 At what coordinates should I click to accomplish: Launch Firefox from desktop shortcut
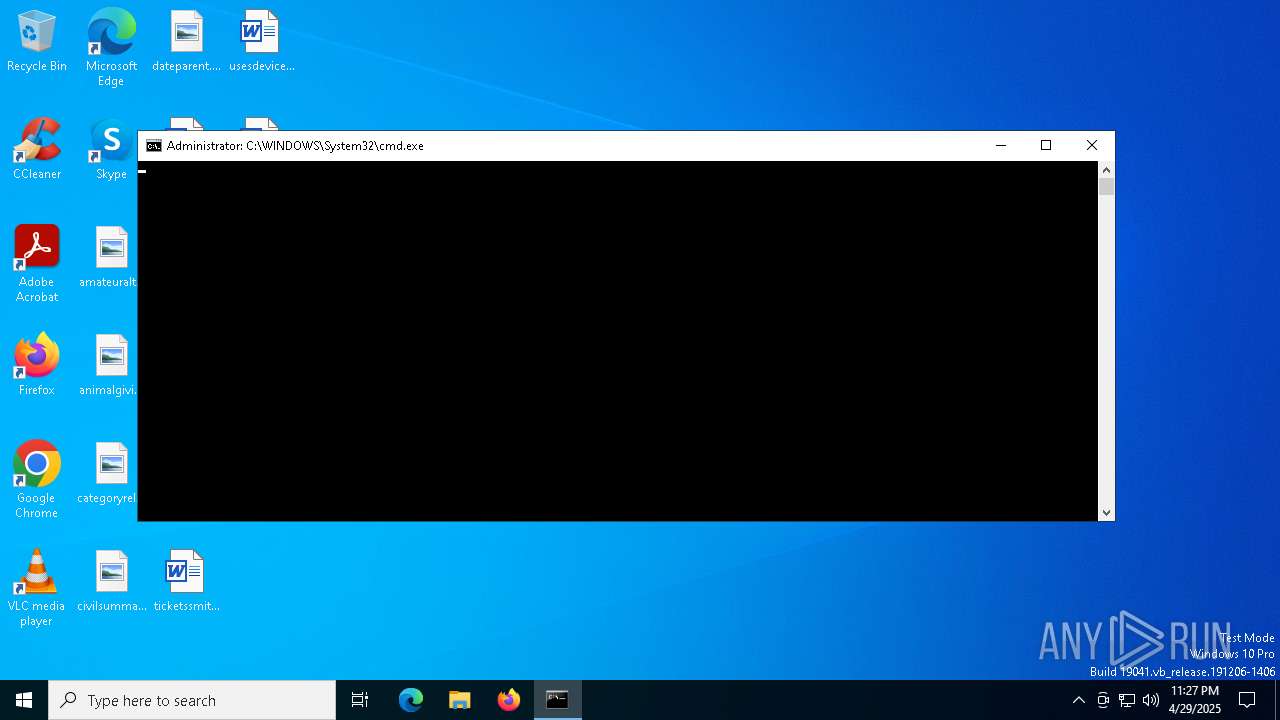(37, 366)
